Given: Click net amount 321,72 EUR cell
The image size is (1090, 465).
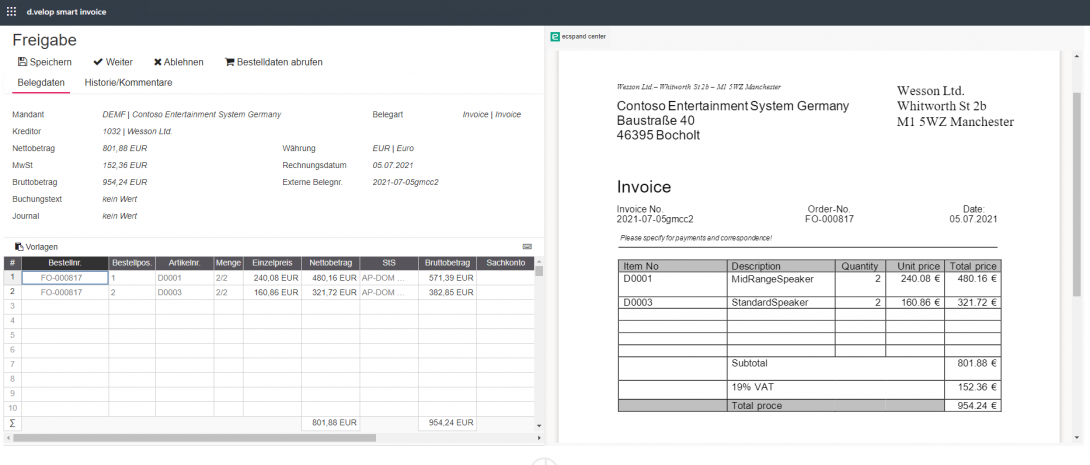Looking at the screenshot, I should click(330, 293).
